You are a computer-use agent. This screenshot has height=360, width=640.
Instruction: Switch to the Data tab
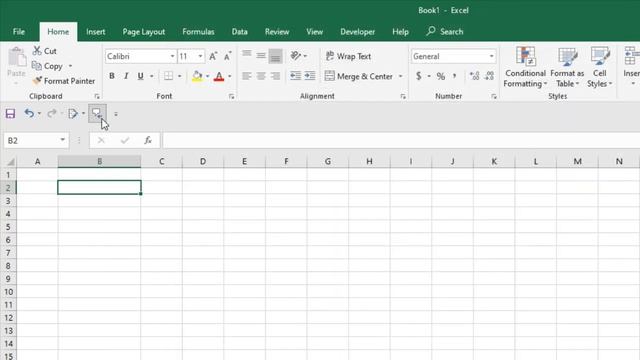(240, 31)
